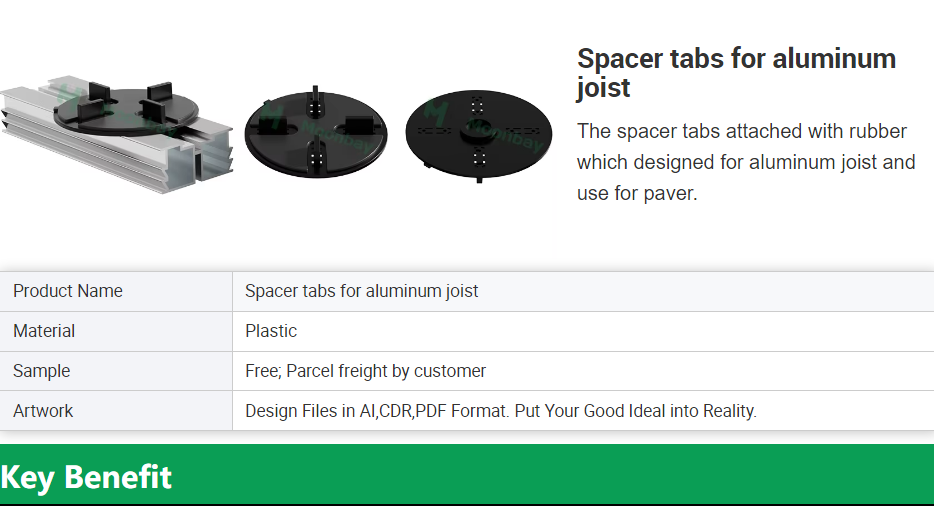Click the black spacer disc top view image

316,133
